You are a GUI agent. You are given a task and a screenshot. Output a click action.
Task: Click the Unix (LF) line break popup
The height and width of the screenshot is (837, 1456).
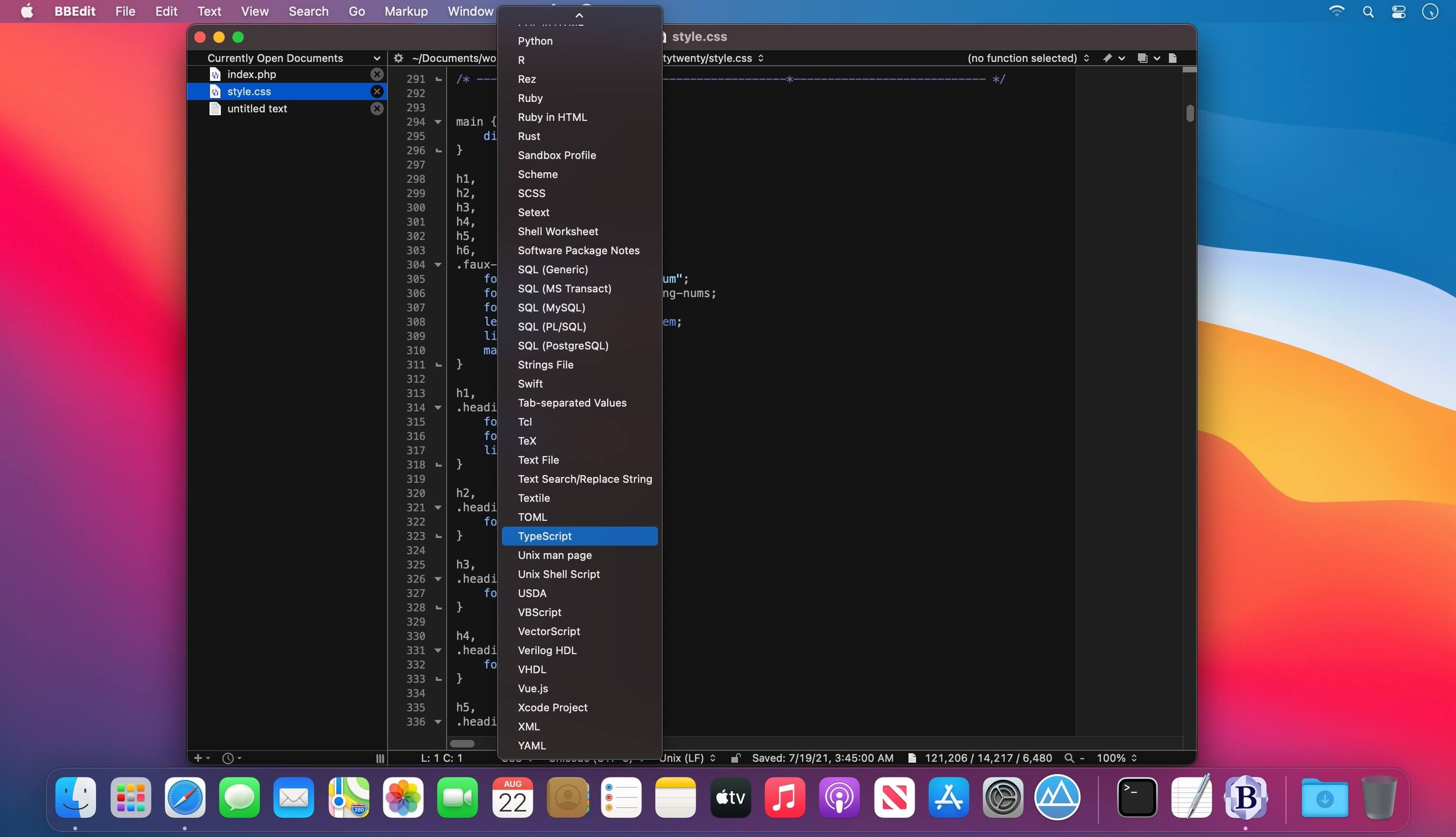(688, 758)
